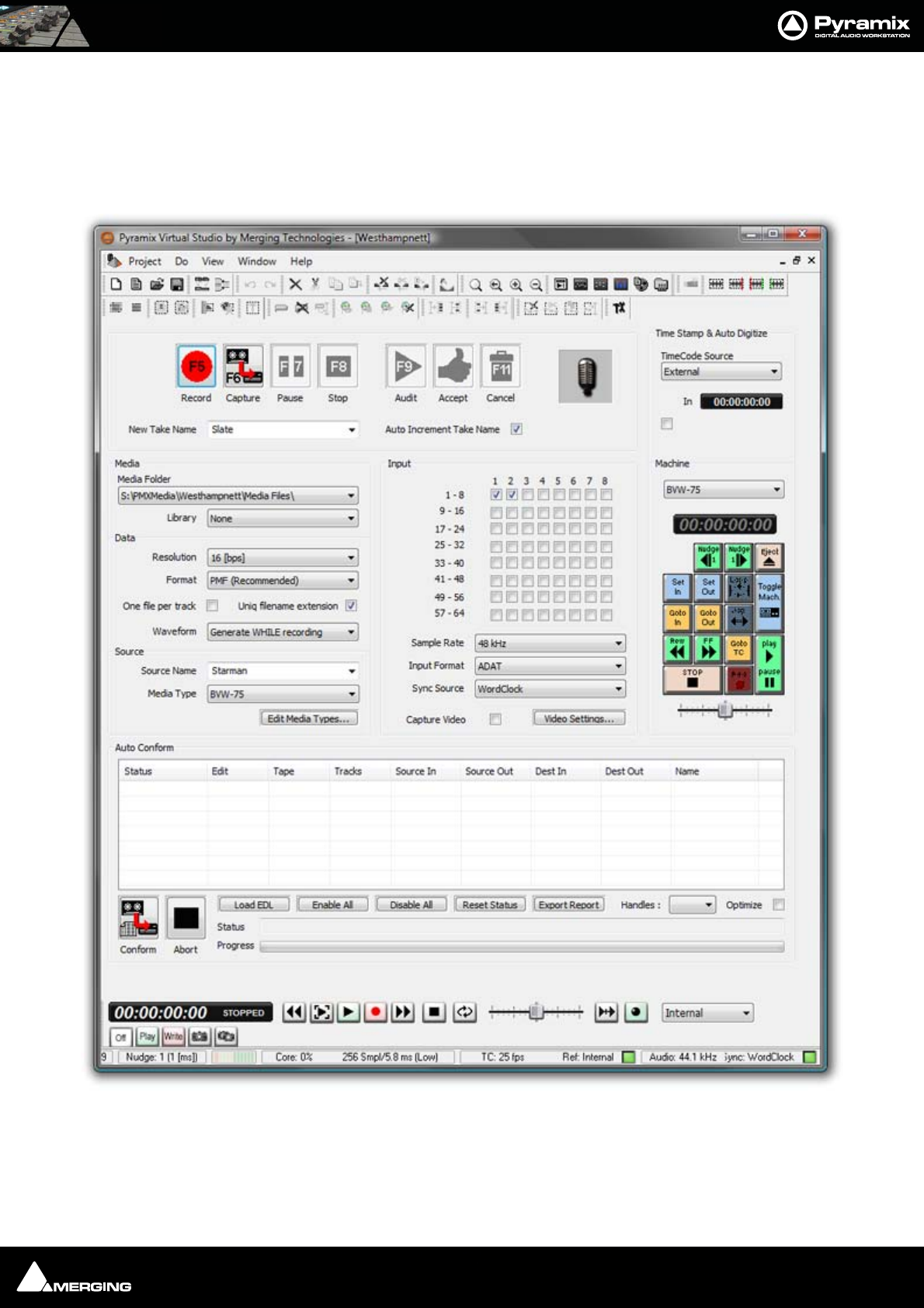Click the Goto In machine button

(678, 618)
